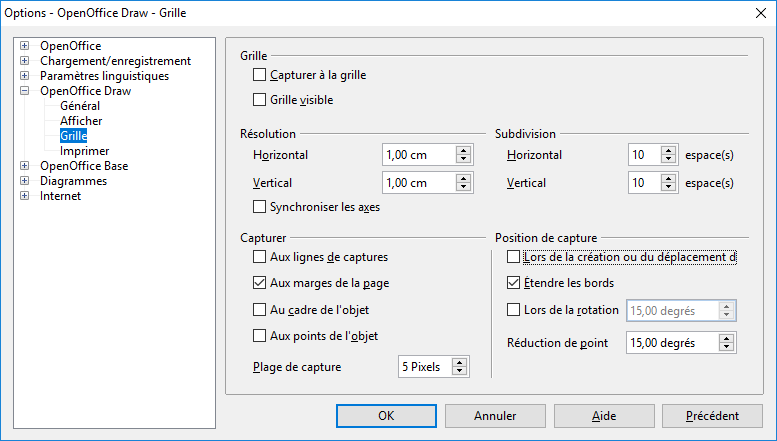Screen dimensions: 777x441
Task: Decrease Plage de capture spinner value
Action: coord(459,371)
